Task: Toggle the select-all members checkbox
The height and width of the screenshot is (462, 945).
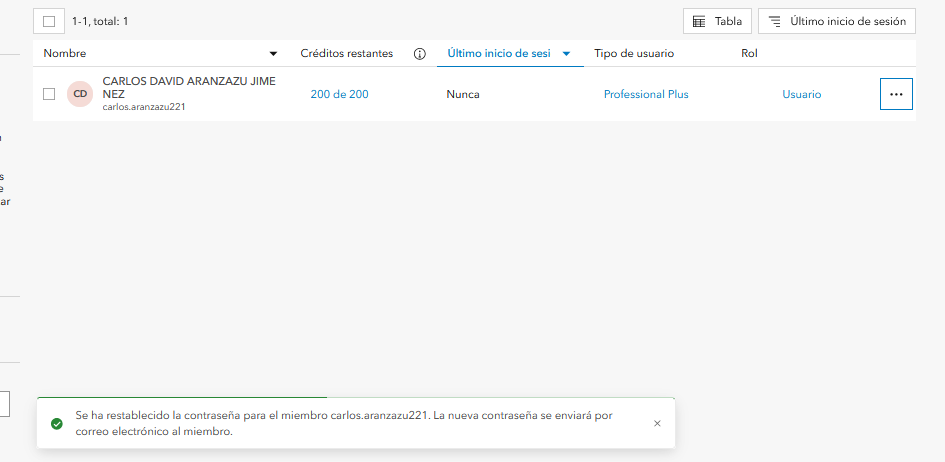Action: 49,22
